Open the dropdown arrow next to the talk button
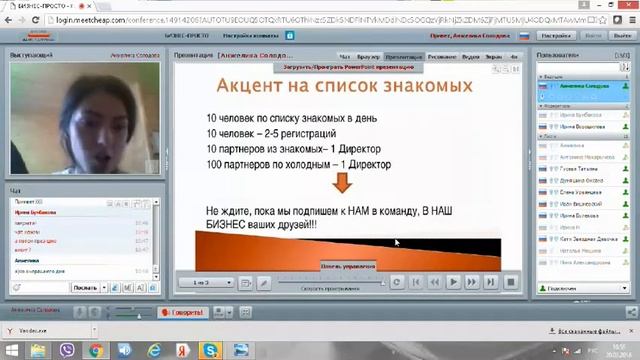The image size is (640, 360). point(229,313)
